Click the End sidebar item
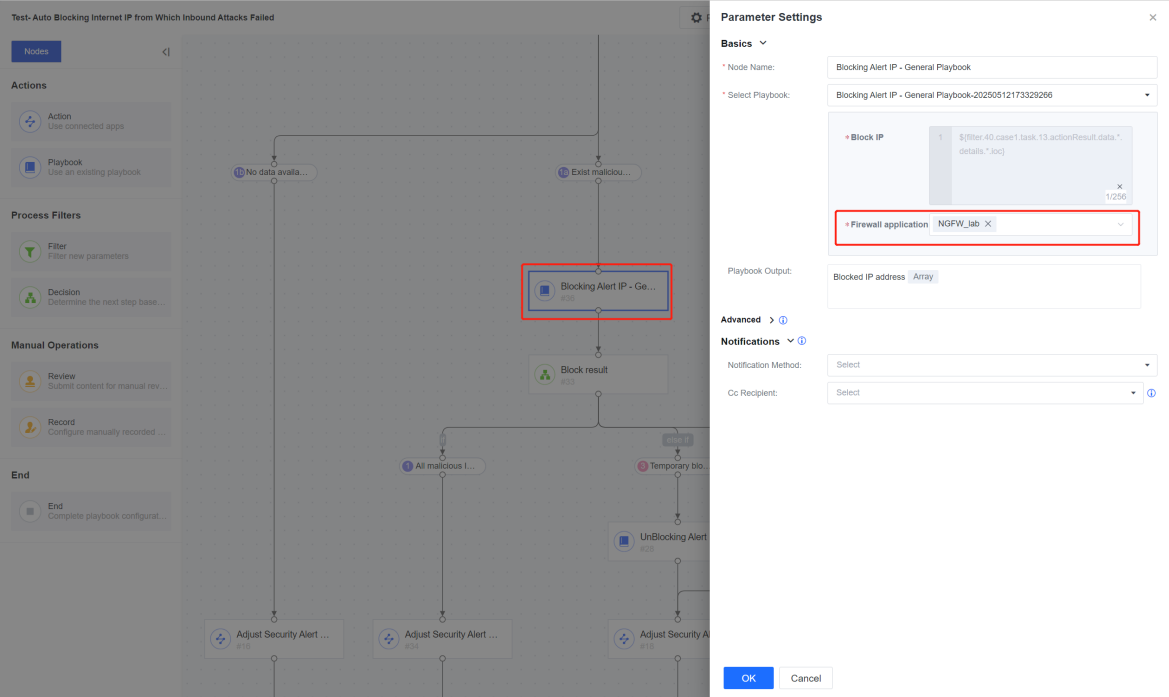1169x697 pixels. (91, 511)
